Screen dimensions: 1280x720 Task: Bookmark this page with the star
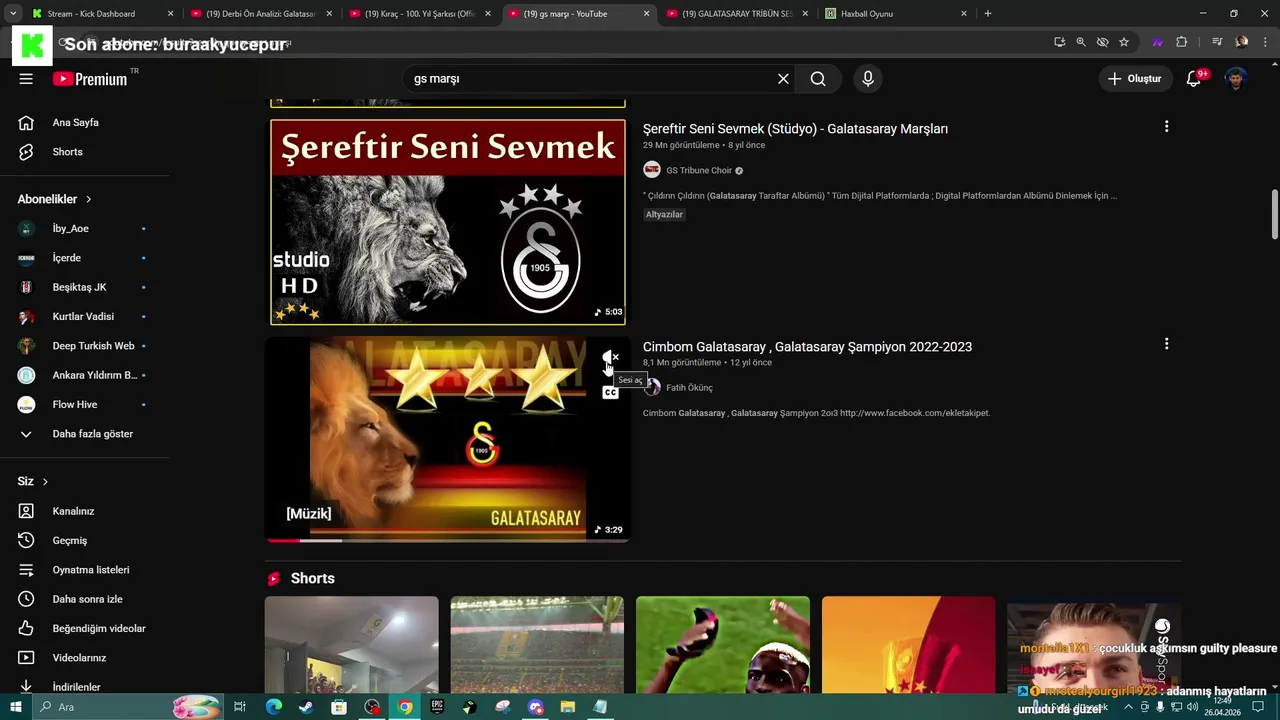click(x=1124, y=42)
